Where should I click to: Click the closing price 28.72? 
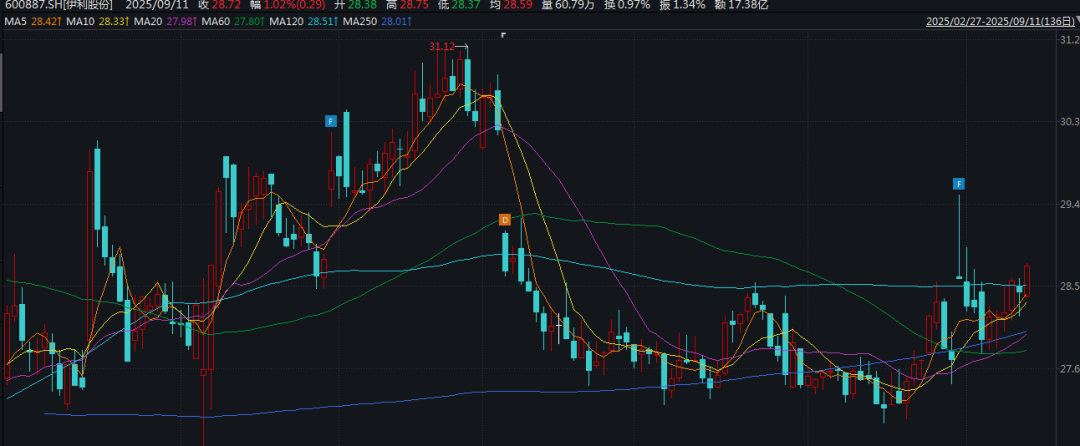[225, 4]
